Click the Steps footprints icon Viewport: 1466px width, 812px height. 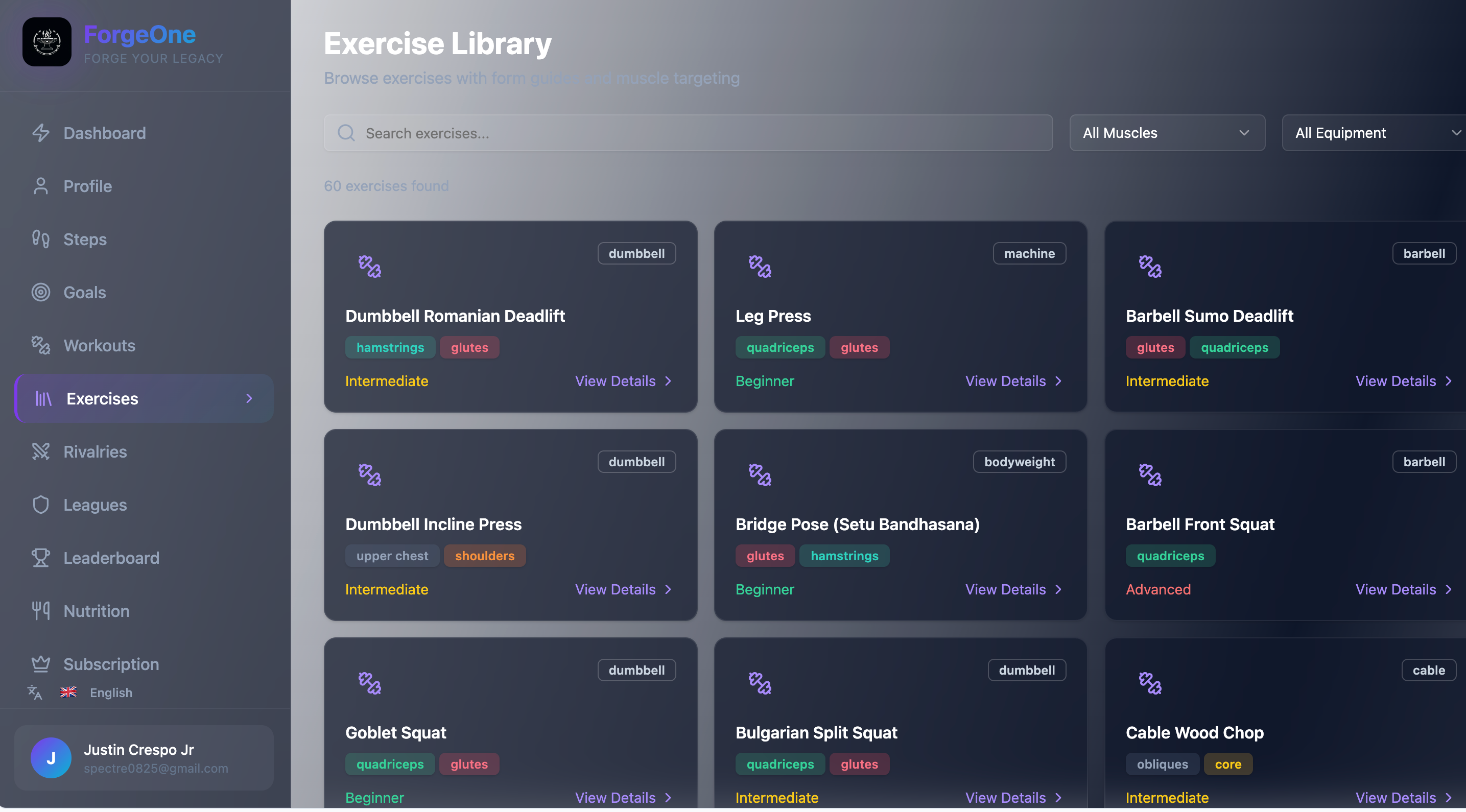click(x=40, y=239)
